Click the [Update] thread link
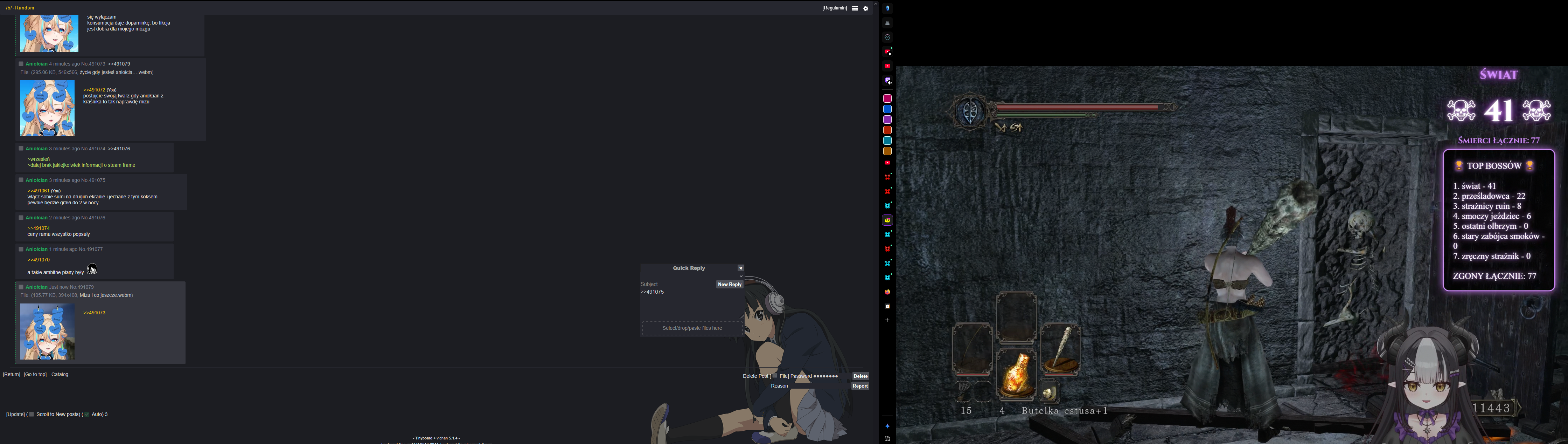 [x=15, y=415]
